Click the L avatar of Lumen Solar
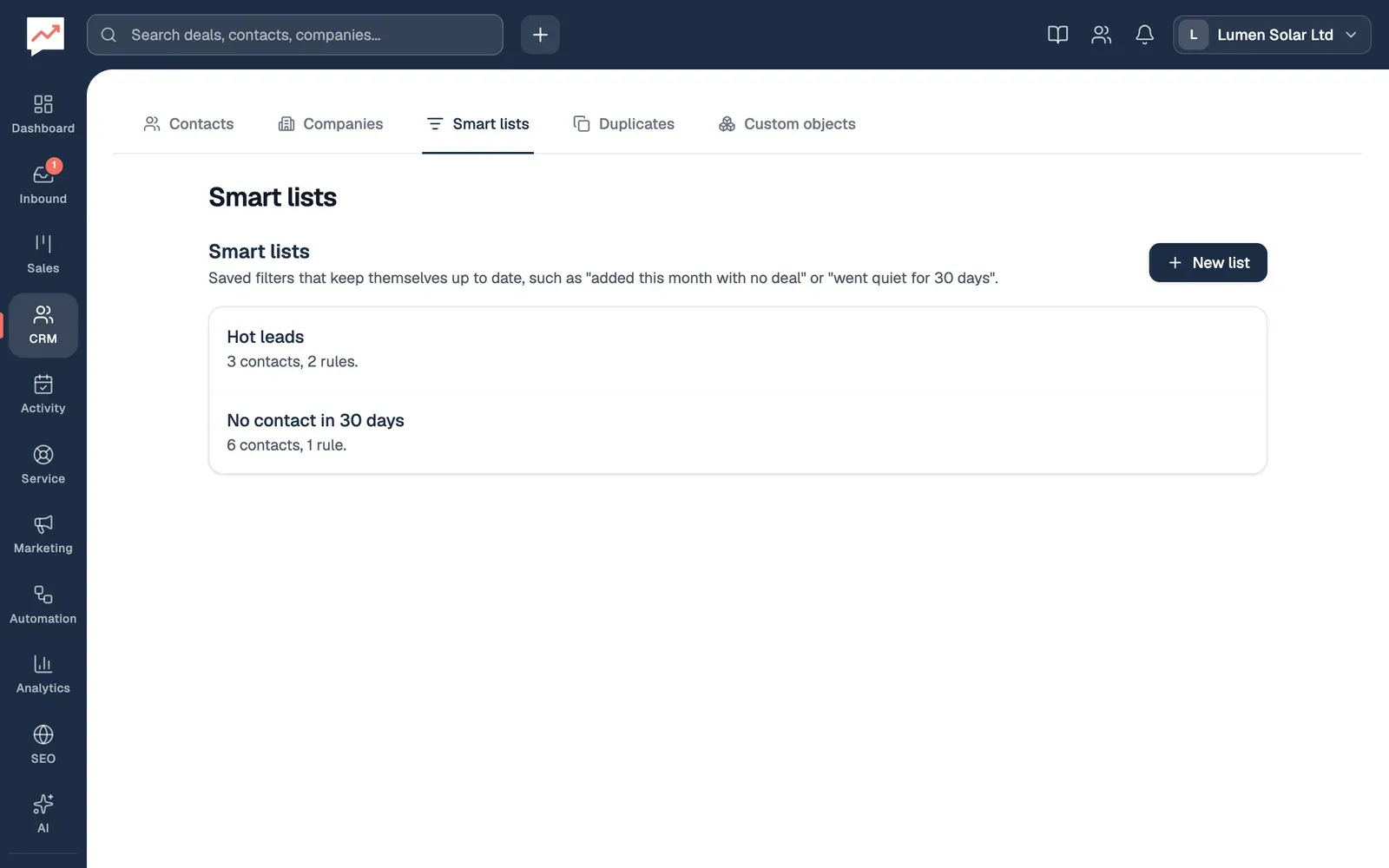The height and width of the screenshot is (868, 1389). click(1193, 35)
